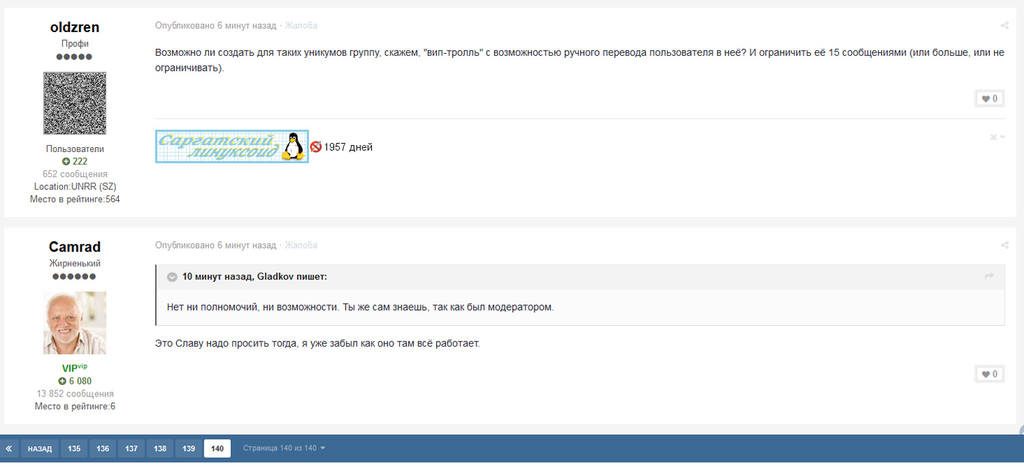Click 'Location:UNRR (SZ)' text

pos(74,187)
